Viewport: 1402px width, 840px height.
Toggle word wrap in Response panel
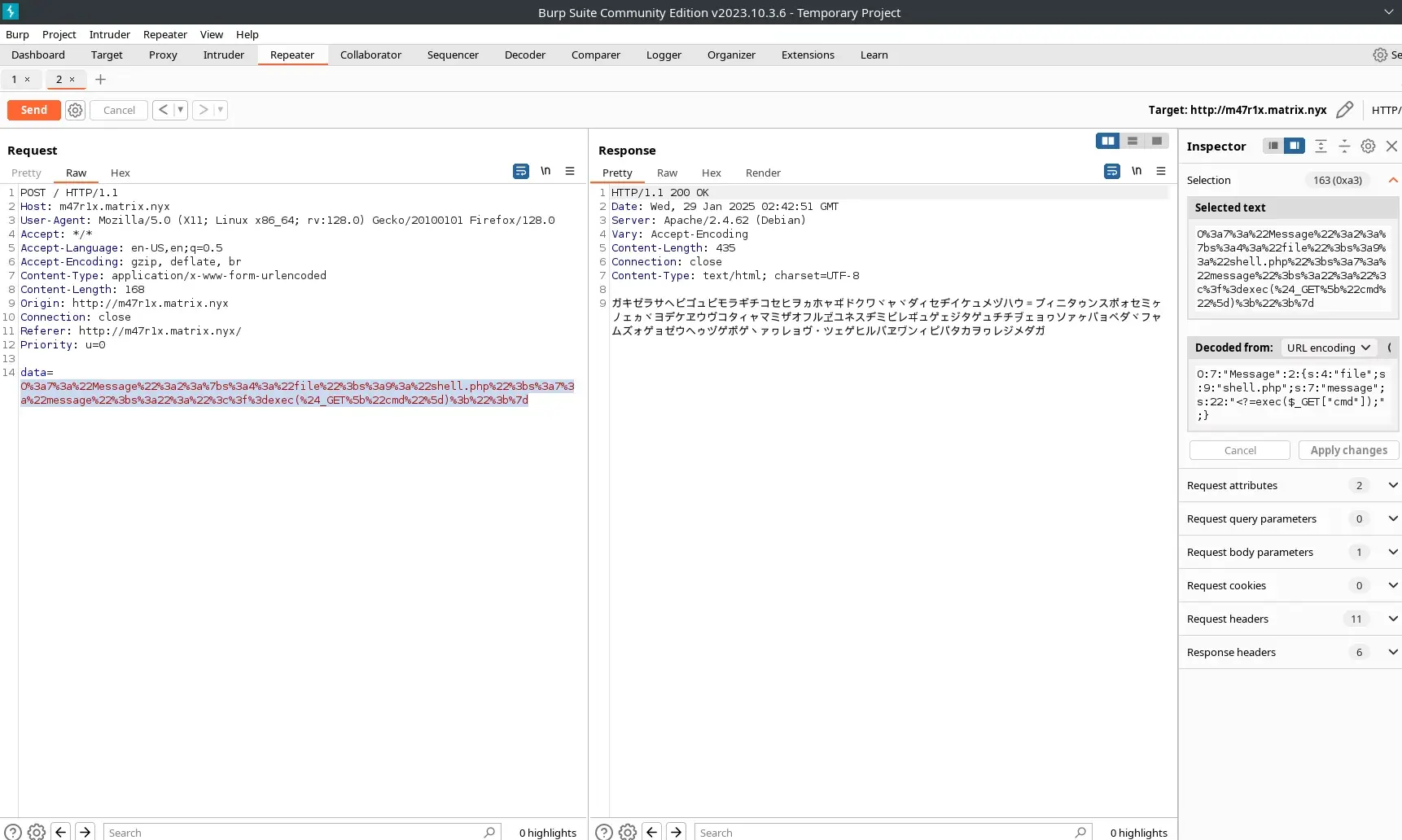(x=1112, y=171)
